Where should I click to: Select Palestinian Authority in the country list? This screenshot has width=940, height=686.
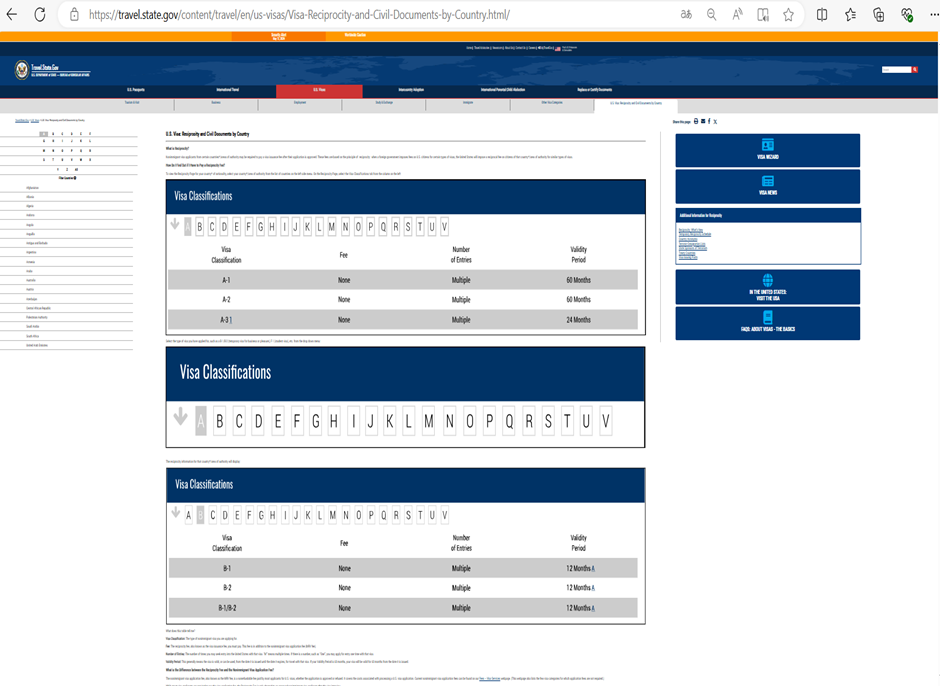point(37,317)
